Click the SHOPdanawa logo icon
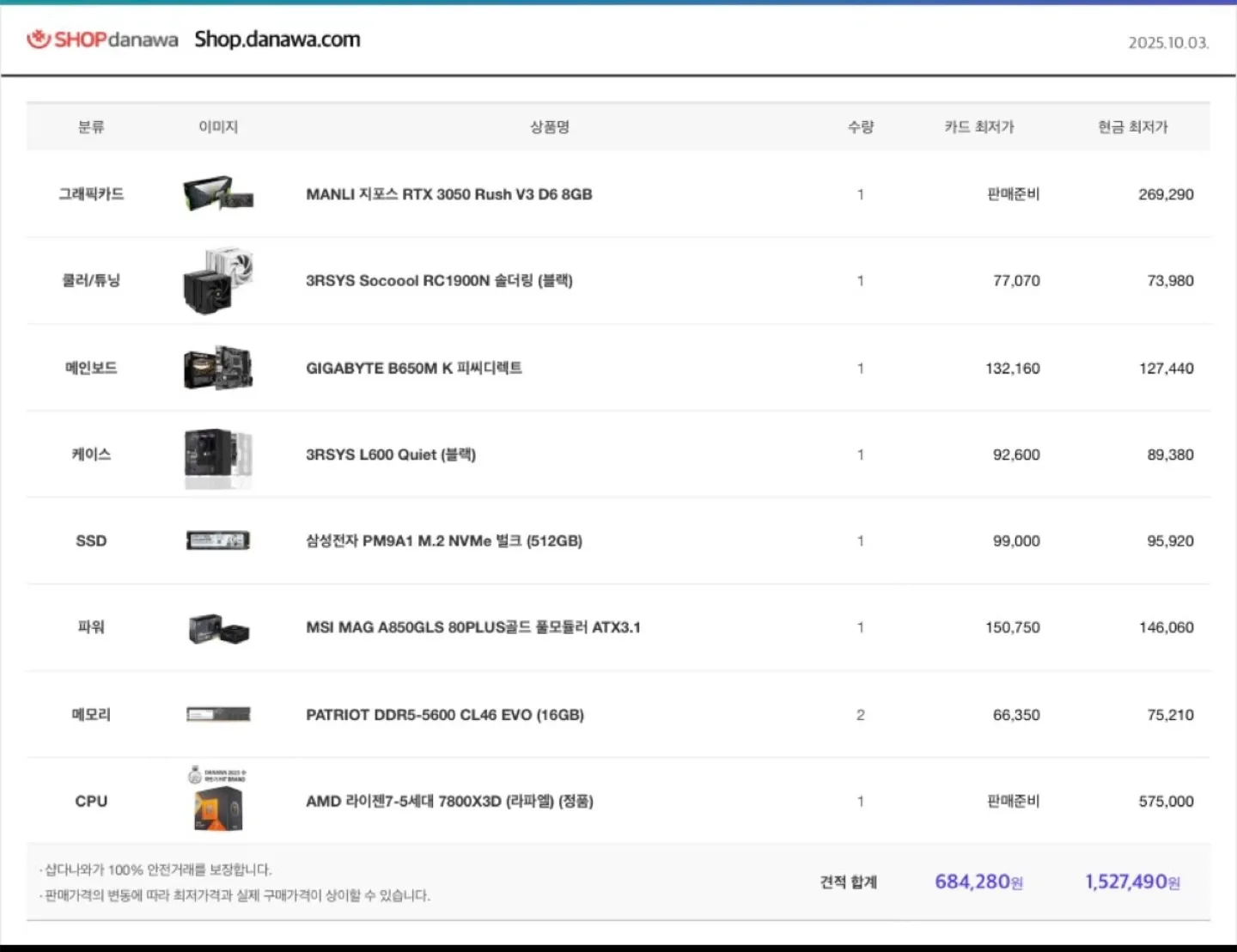The width and height of the screenshot is (1237, 952). [38, 39]
